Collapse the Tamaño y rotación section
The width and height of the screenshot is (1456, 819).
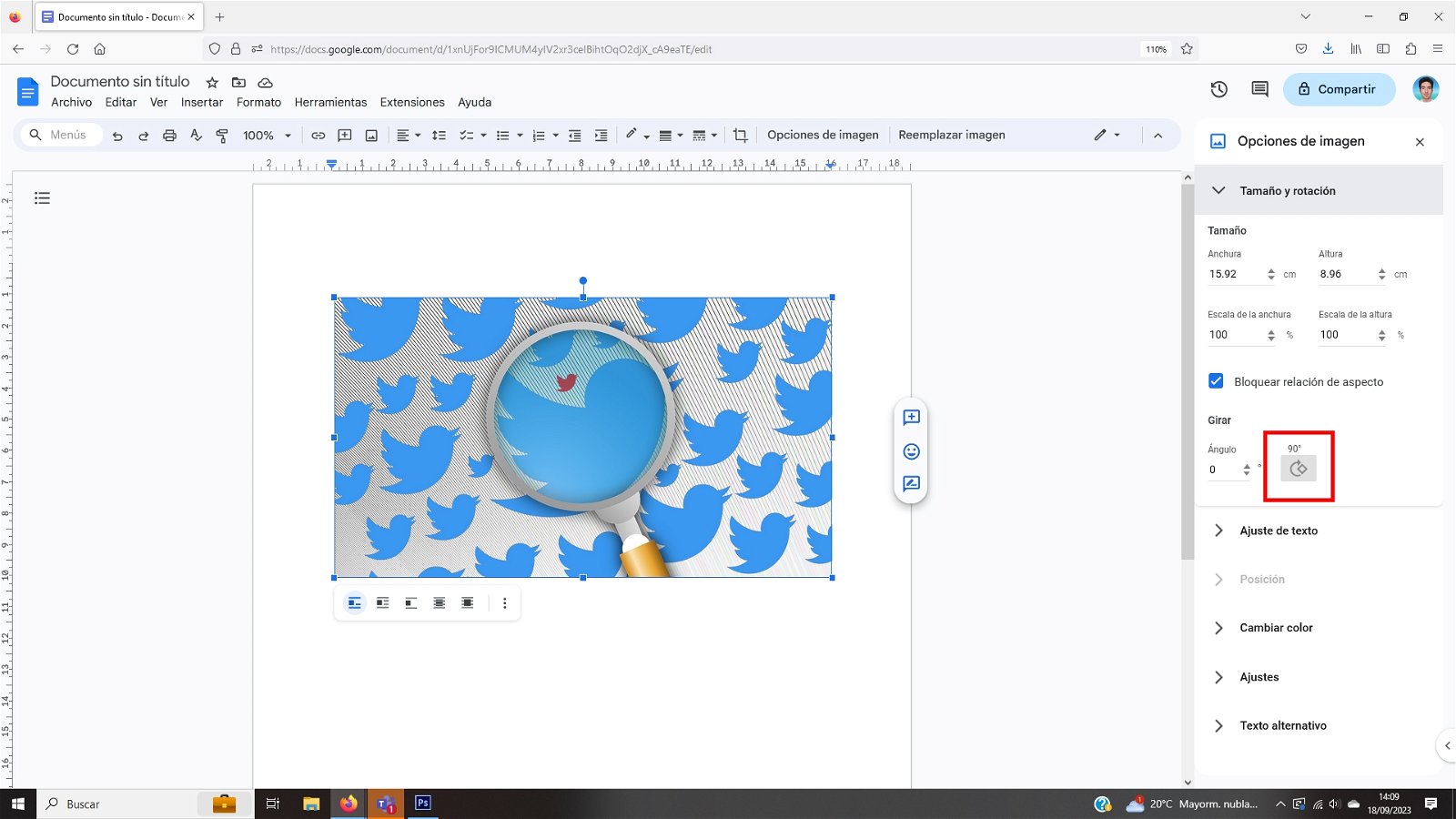click(1319, 191)
